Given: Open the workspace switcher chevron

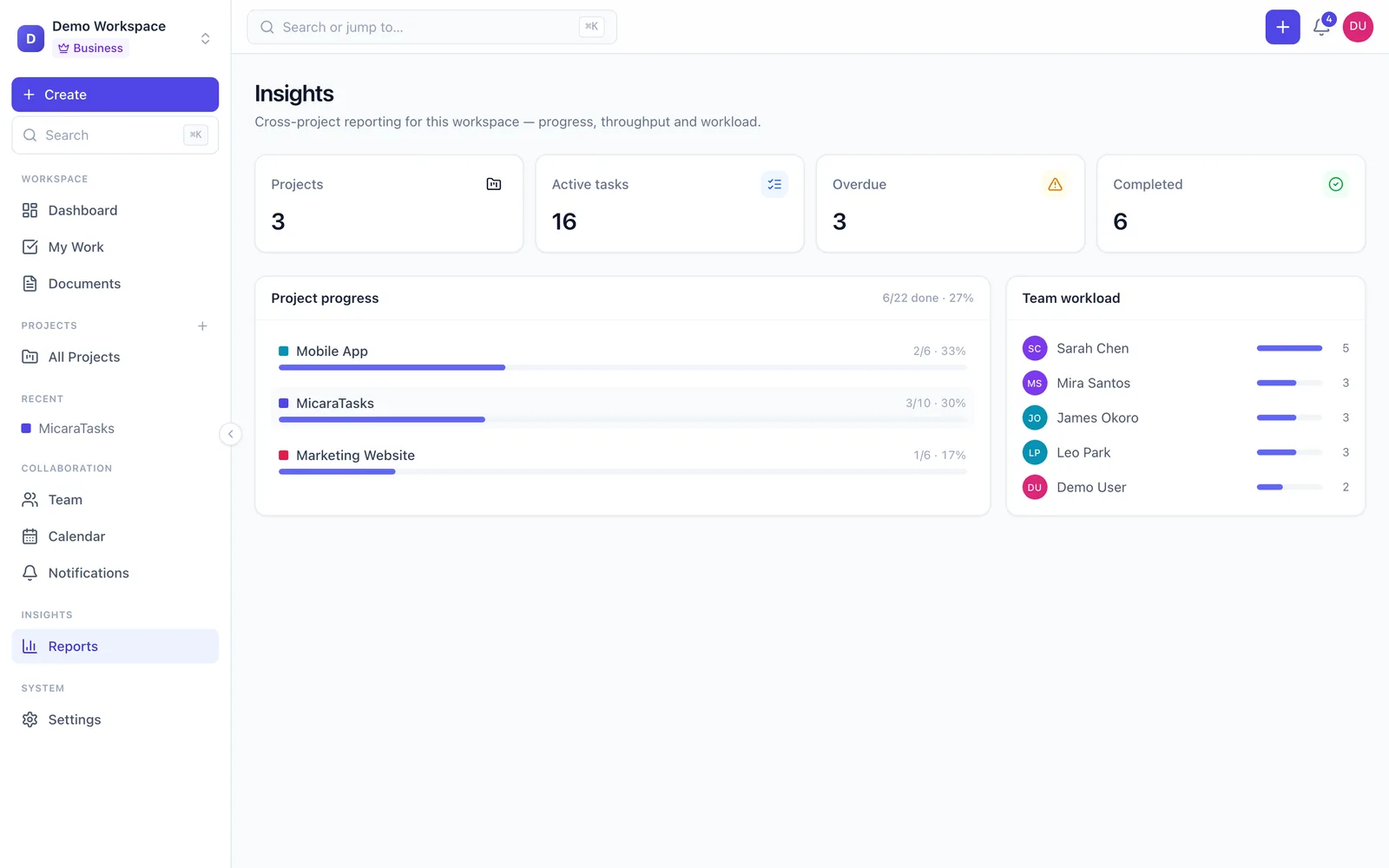Looking at the screenshot, I should [x=206, y=38].
